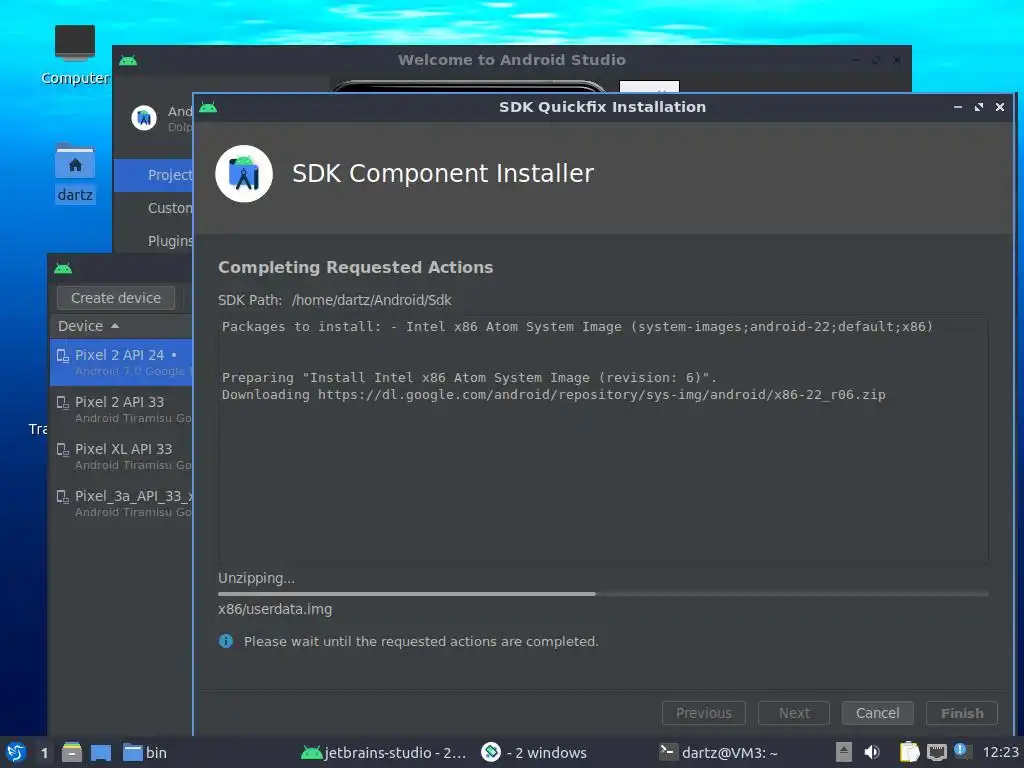
Task: Open the dartz home folder desktop icon
Action: tap(74, 174)
